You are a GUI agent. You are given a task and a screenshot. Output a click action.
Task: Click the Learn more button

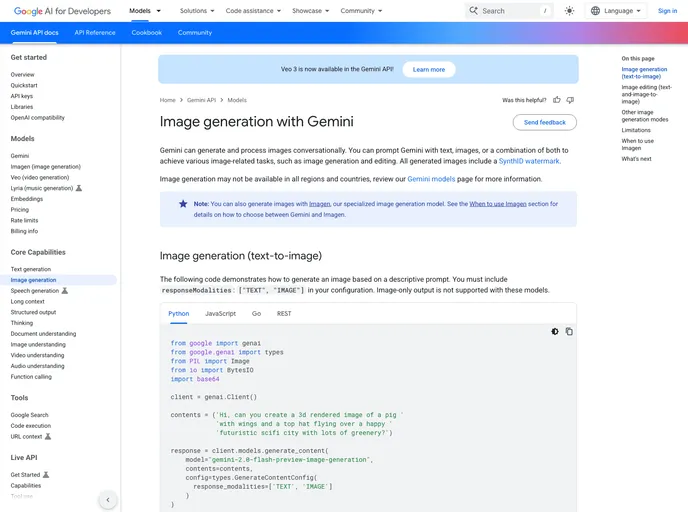click(429, 69)
